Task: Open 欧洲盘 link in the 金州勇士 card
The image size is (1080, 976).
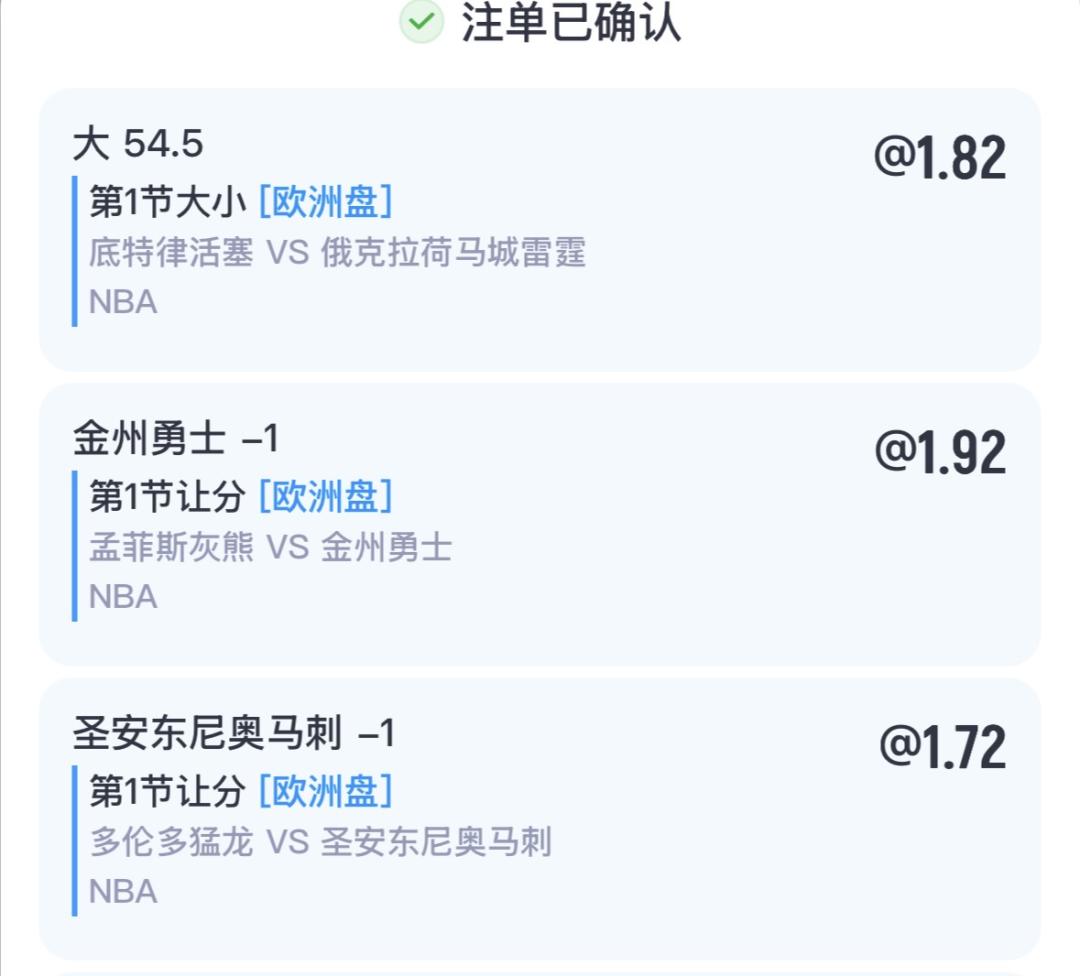Action: [x=326, y=497]
